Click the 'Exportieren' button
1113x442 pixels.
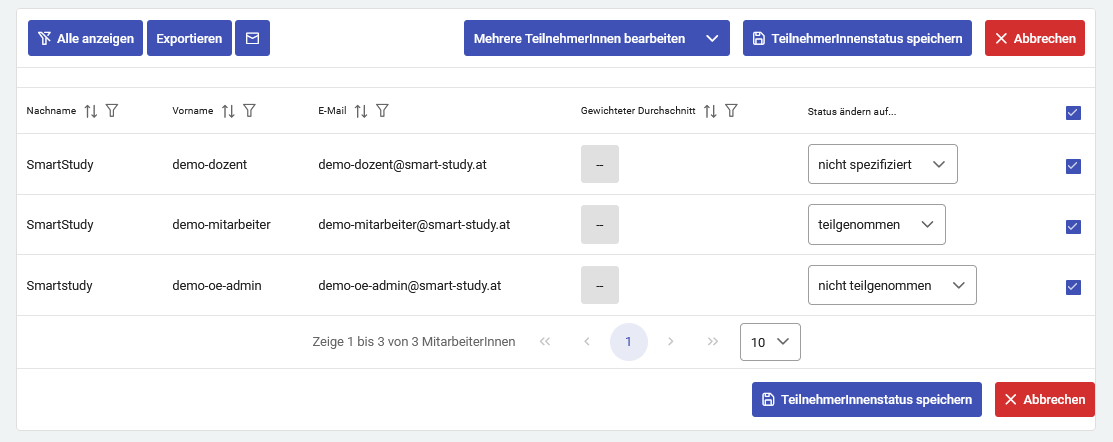(x=189, y=39)
